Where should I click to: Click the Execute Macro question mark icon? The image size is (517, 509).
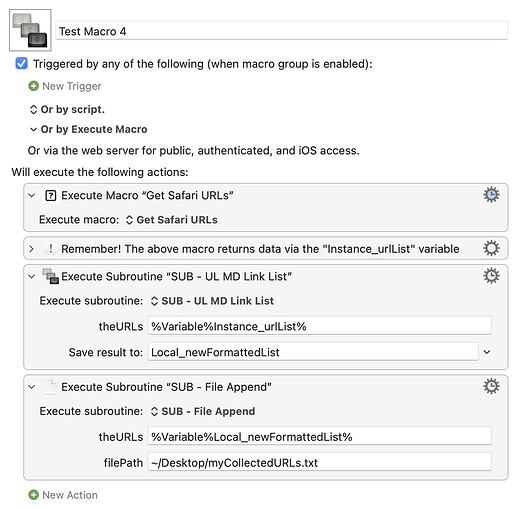[50, 195]
